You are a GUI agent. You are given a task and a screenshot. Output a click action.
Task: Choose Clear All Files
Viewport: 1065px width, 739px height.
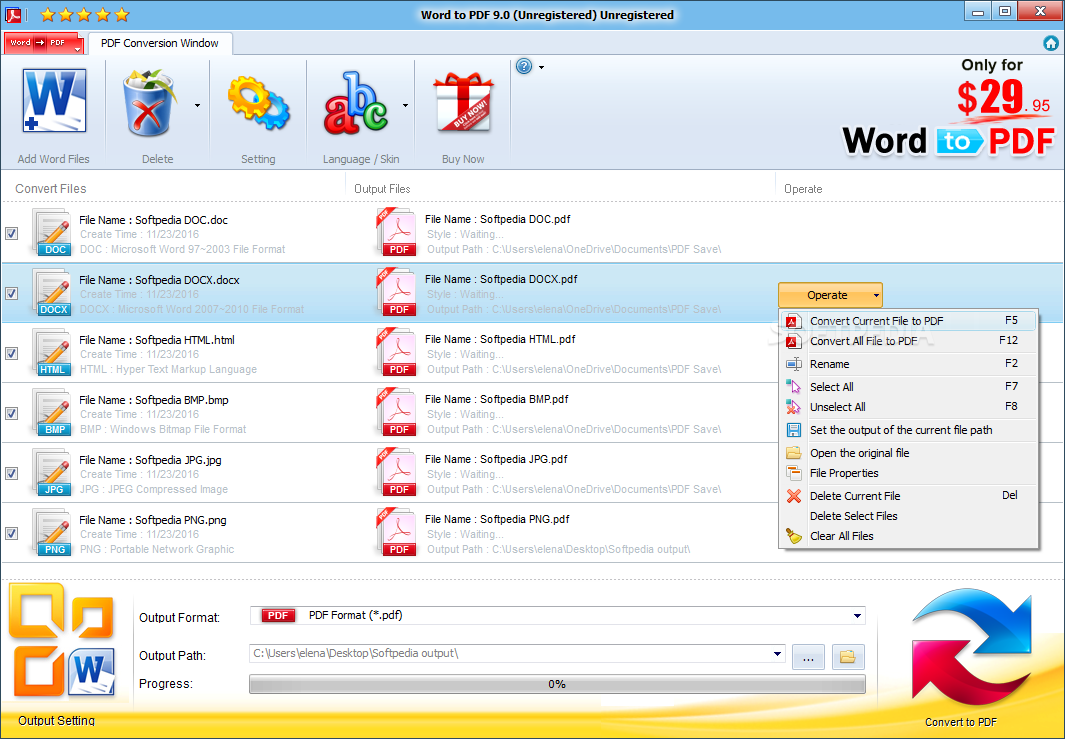click(x=909, y=536)
